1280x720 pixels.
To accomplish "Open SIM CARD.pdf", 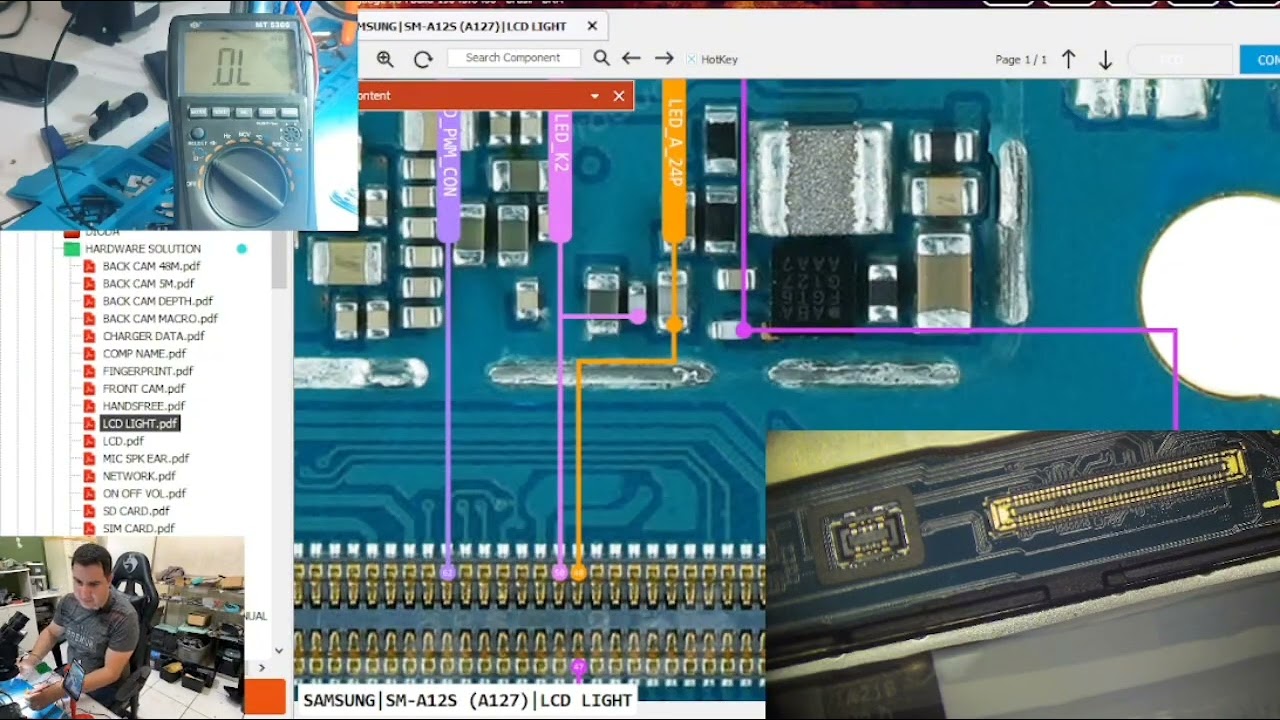I will click(138, 528).
